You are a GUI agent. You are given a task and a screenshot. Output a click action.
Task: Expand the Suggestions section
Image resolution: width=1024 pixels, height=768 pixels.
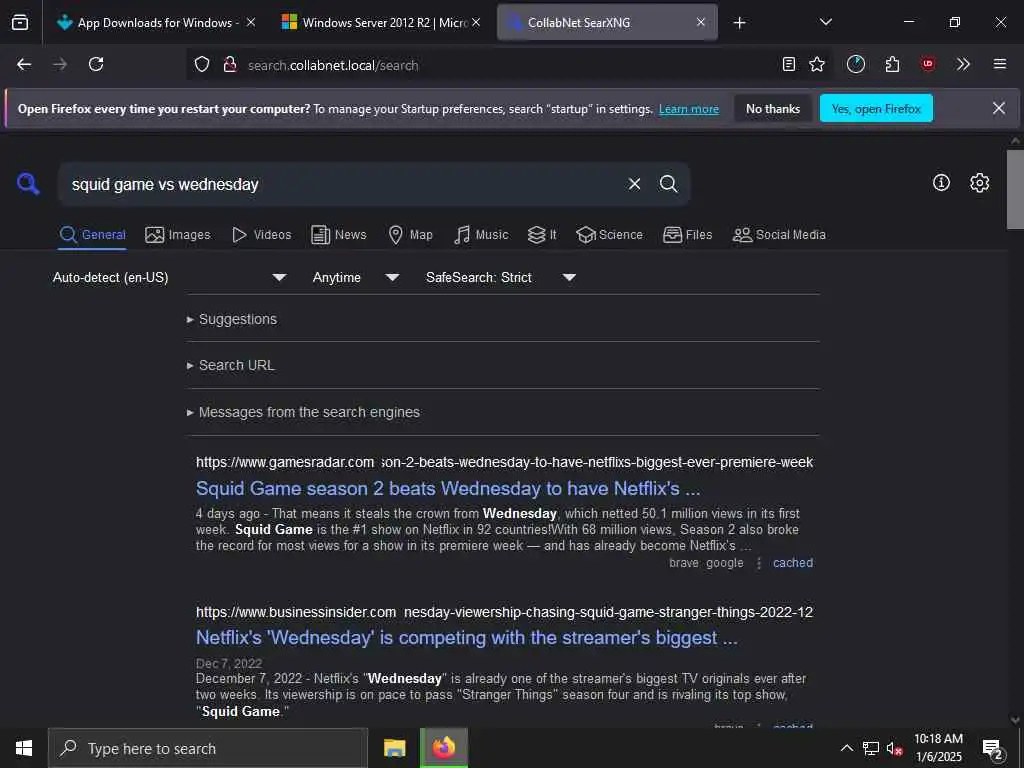232,319
